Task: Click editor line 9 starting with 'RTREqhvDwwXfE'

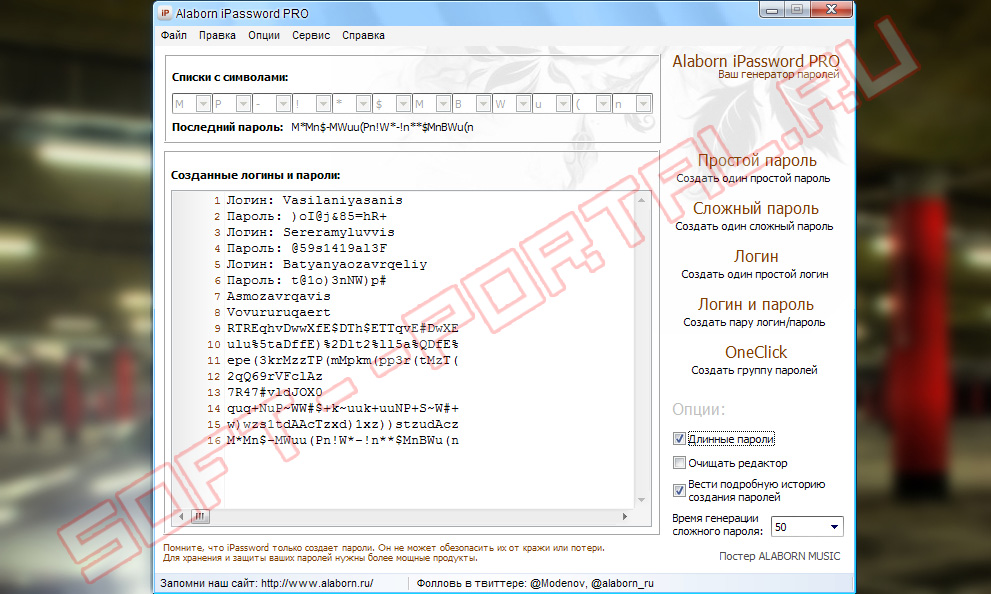Action: [343, 329]
